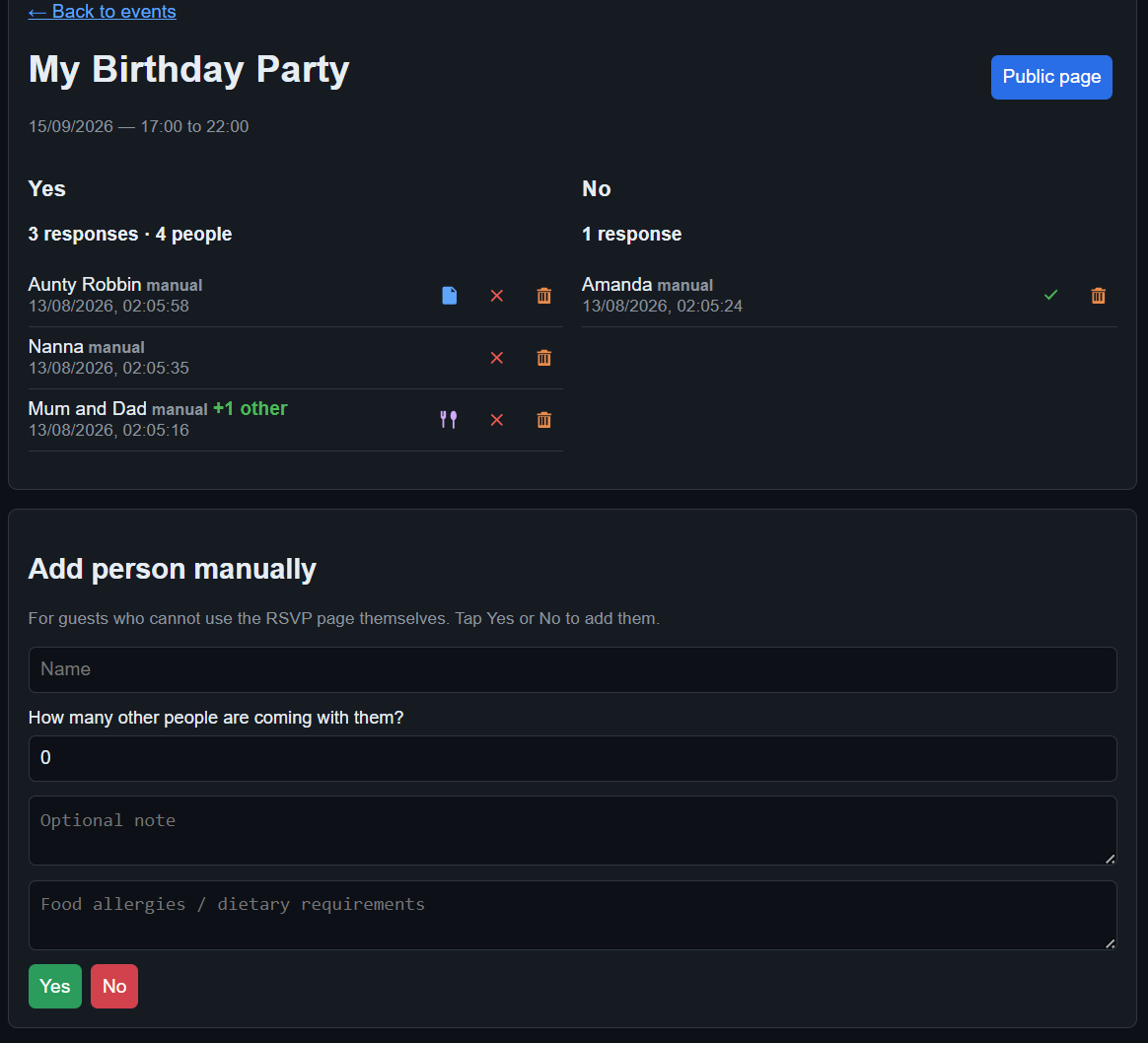The image size is (1148, 1043).
Task: Select the '3 responses · 4 people' summary
Action: pyautogui.click(x=129, y=234)
